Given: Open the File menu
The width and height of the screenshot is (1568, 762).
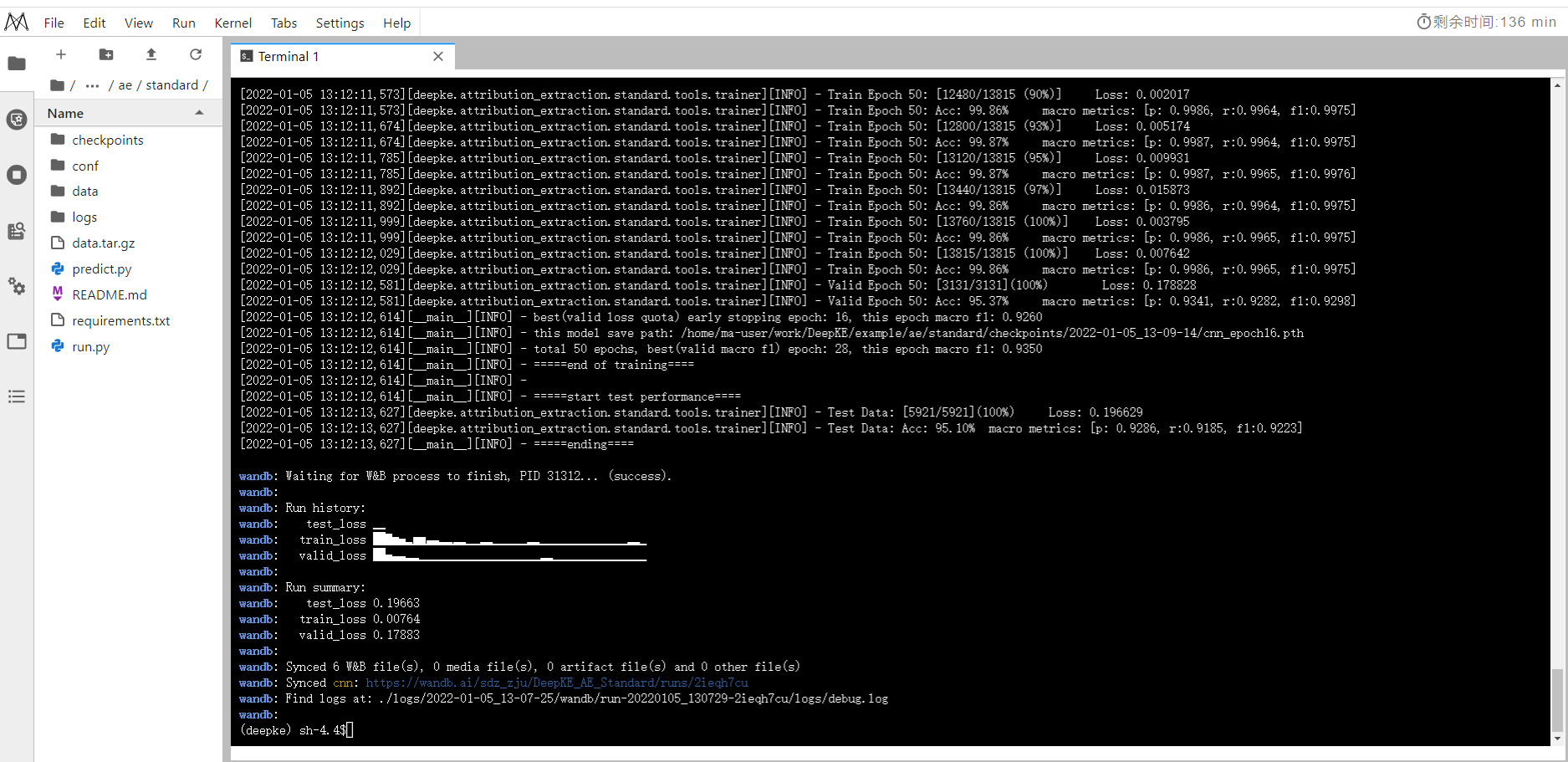Looking at the screenshot, I should click(x=54, y=23).
